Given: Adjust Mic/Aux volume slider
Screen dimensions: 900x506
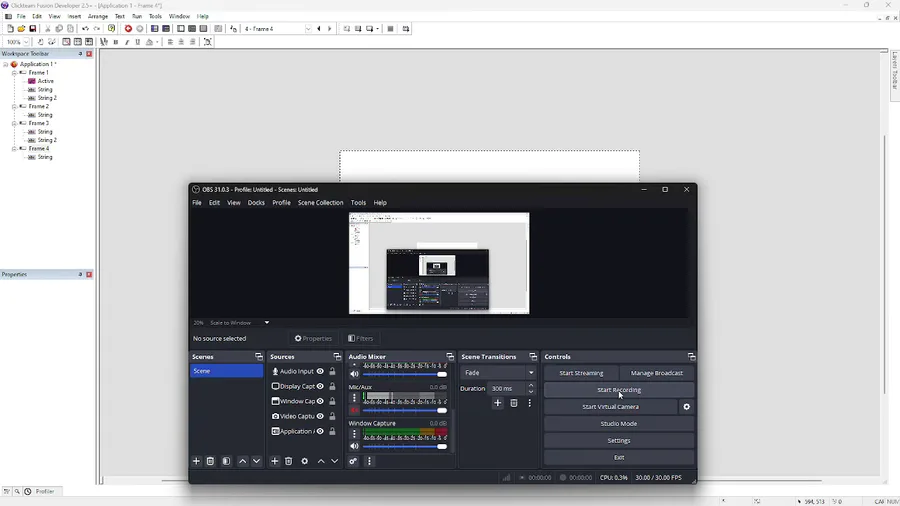Looking at the screenshot, I should click(405, 410).
